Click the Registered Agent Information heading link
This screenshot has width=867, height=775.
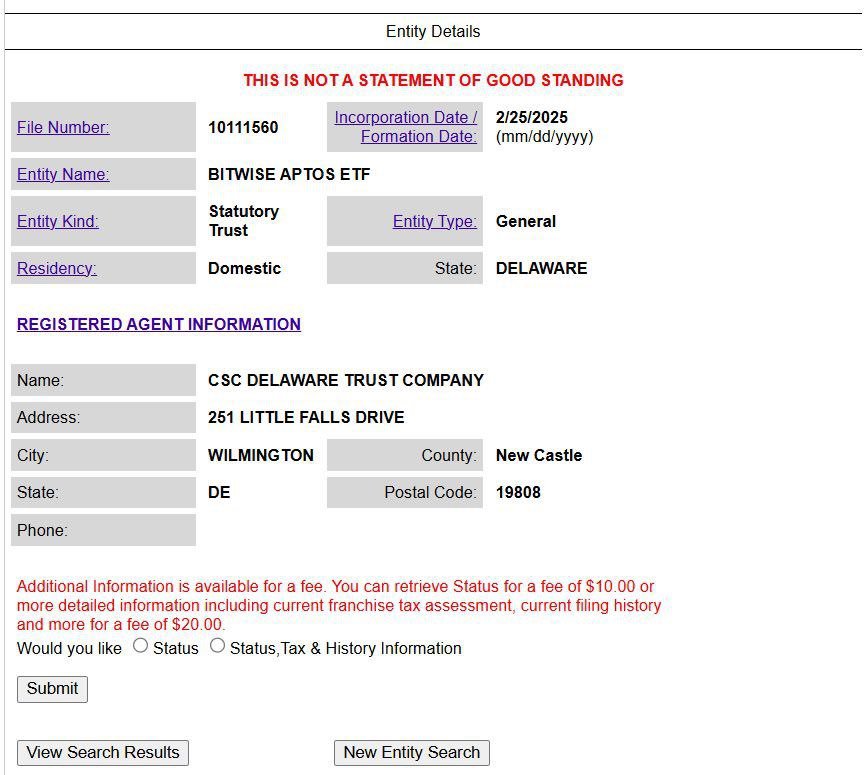click(158, 324)
